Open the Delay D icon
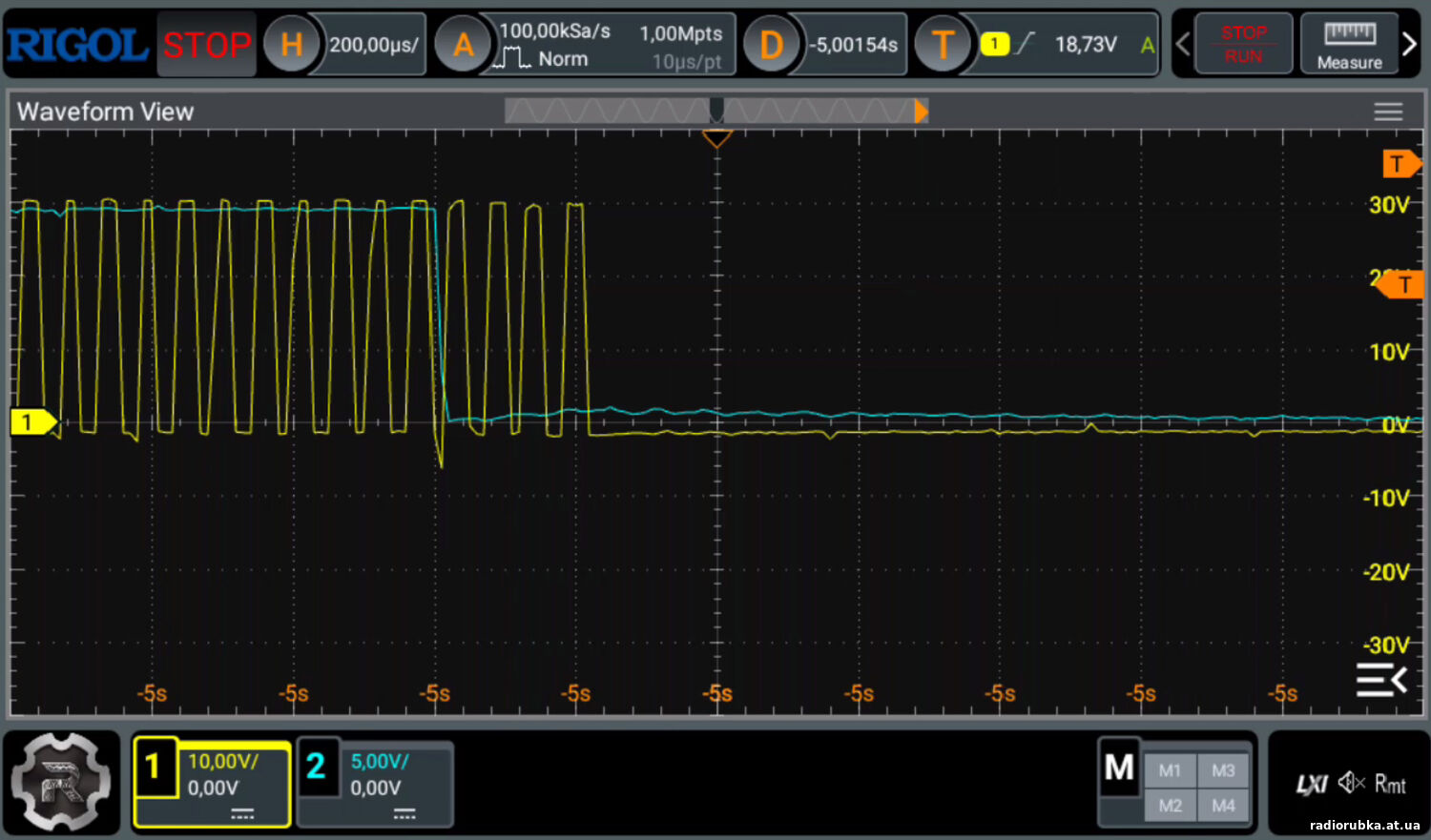Screen dimensions: 1431x840 tap(771, 45)
